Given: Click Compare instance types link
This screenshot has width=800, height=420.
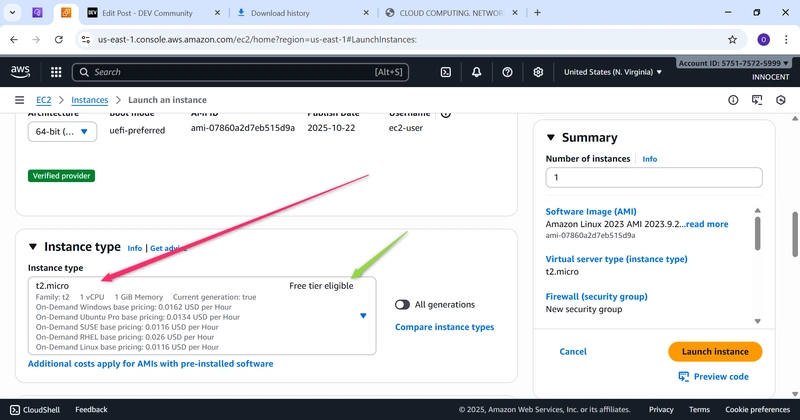Looking at the screenshot, I should tap(444, 327).
